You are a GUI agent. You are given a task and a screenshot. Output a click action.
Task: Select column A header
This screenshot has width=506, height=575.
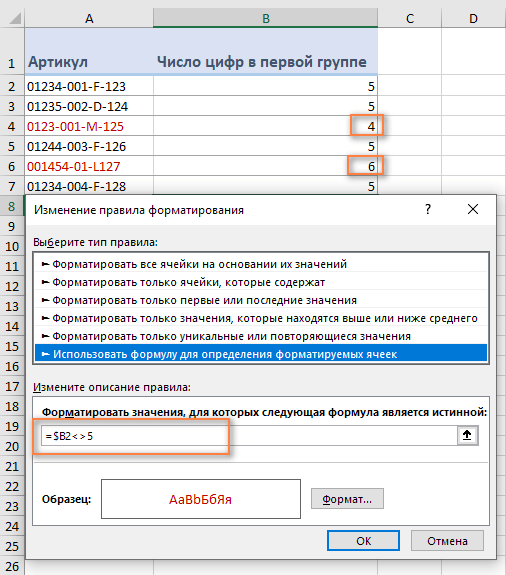[89, 18]
